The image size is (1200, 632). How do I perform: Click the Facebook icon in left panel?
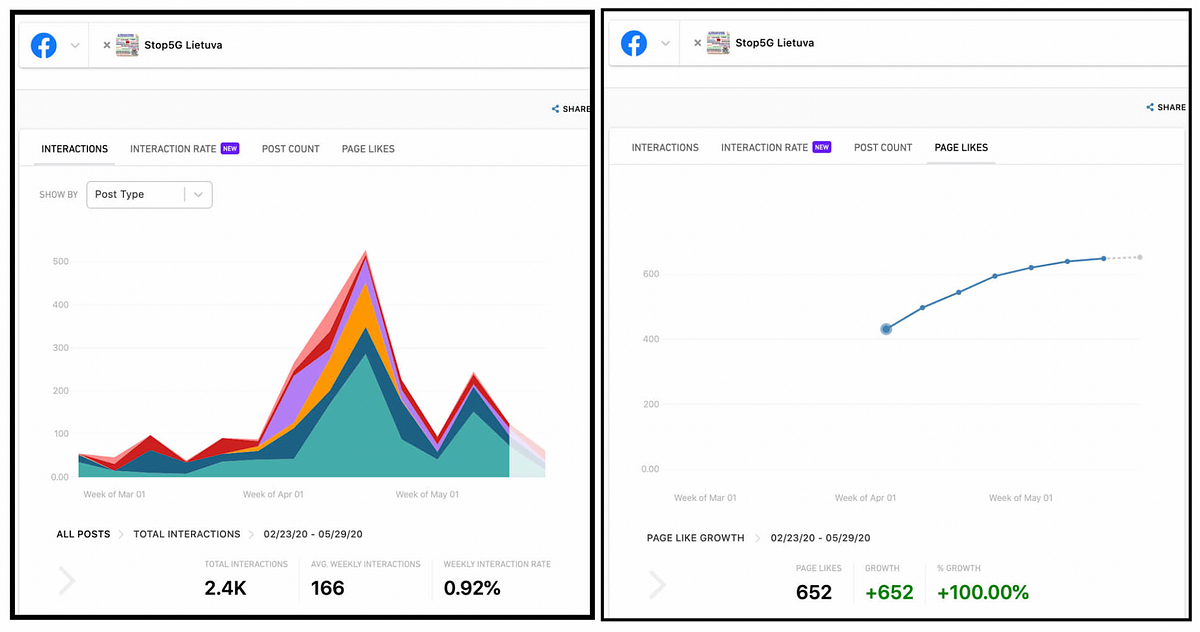coord(43,46)
